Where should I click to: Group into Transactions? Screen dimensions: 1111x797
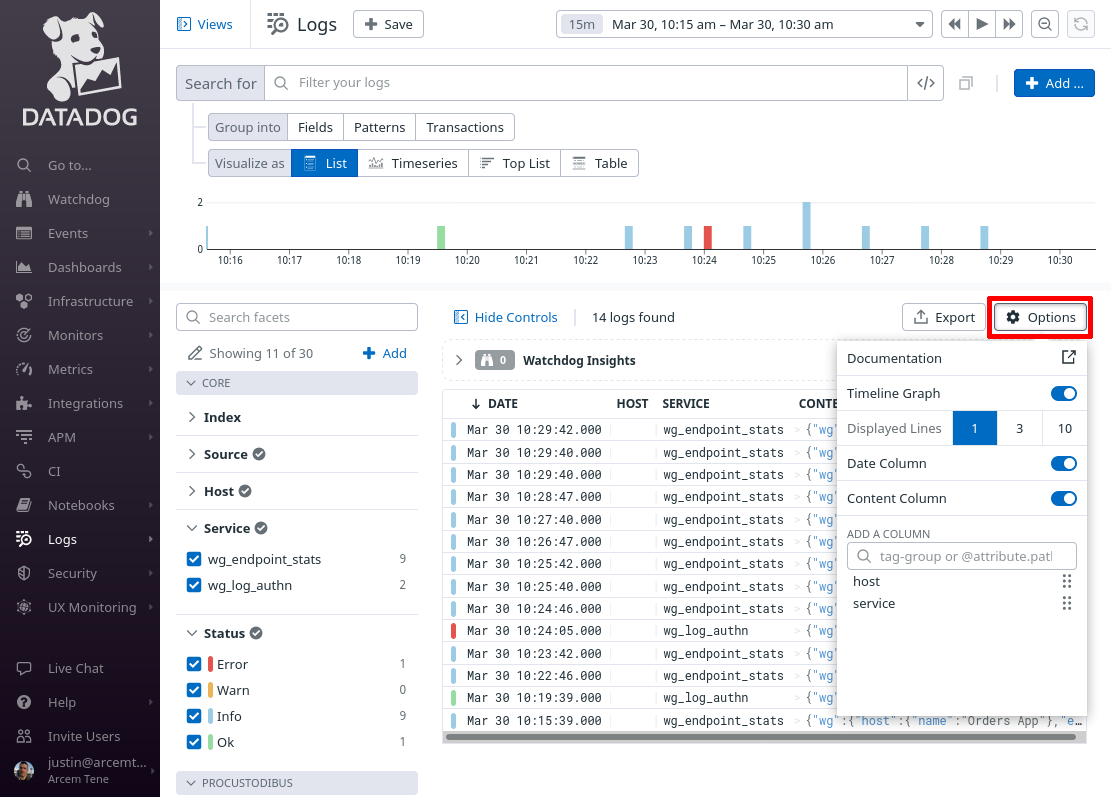tap(465, 128)
